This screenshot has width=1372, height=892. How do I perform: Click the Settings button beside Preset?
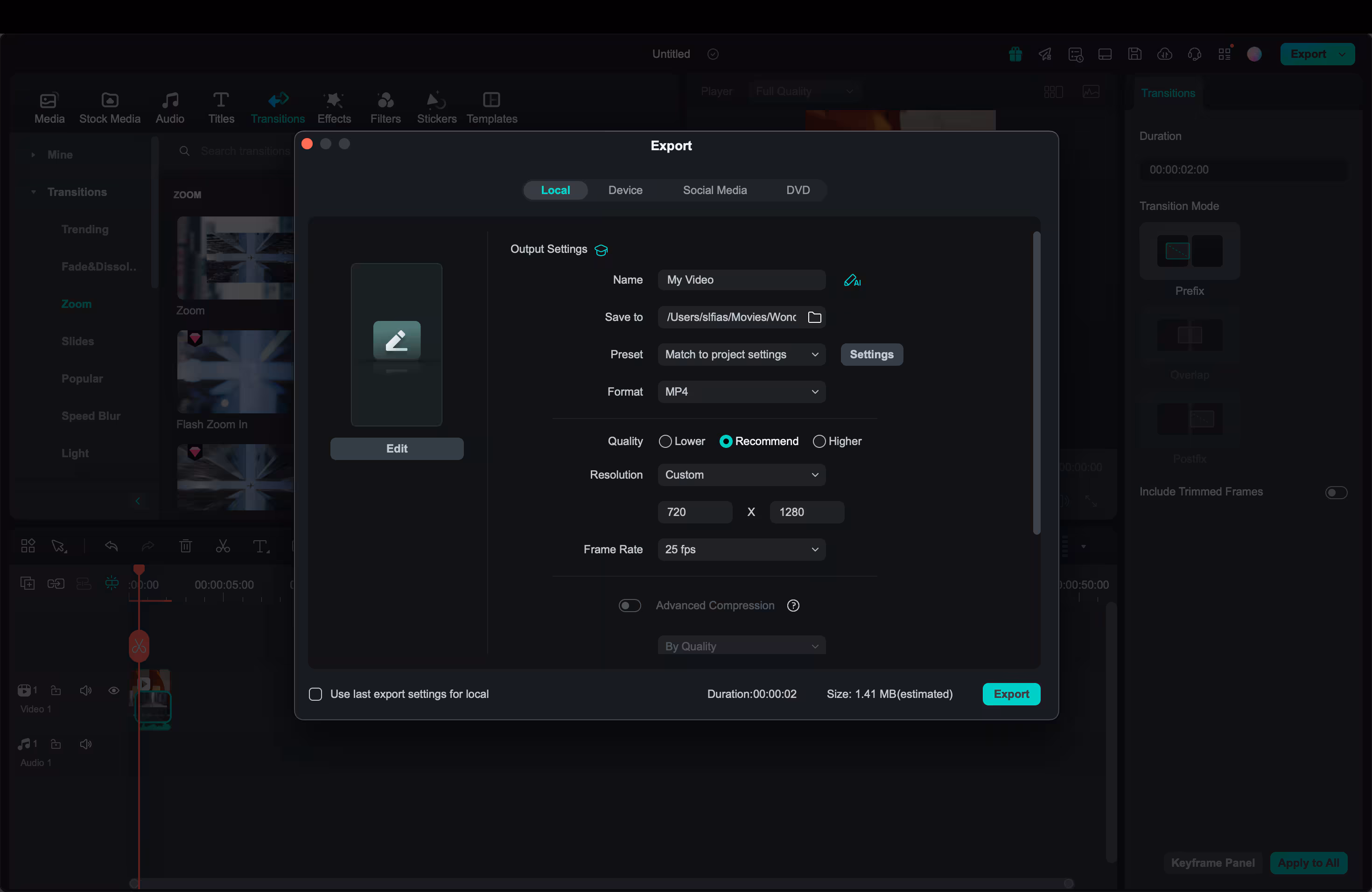pyautogui.click(x=871, y=355)
